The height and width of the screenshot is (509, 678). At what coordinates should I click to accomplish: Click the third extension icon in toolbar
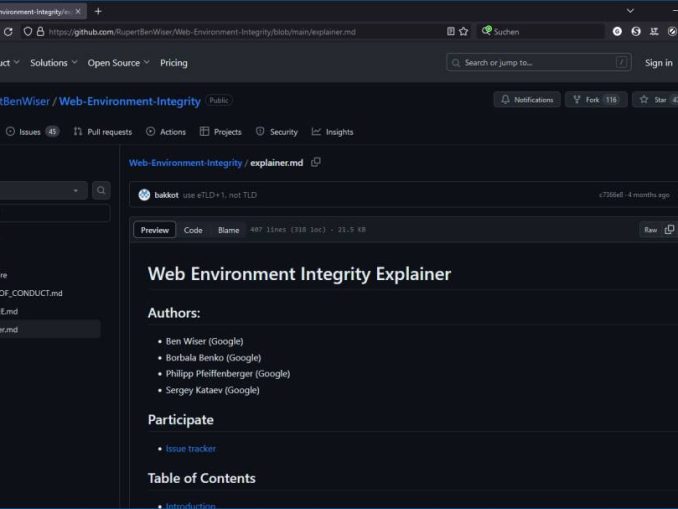pyautogui.click(x=654, y=31)
